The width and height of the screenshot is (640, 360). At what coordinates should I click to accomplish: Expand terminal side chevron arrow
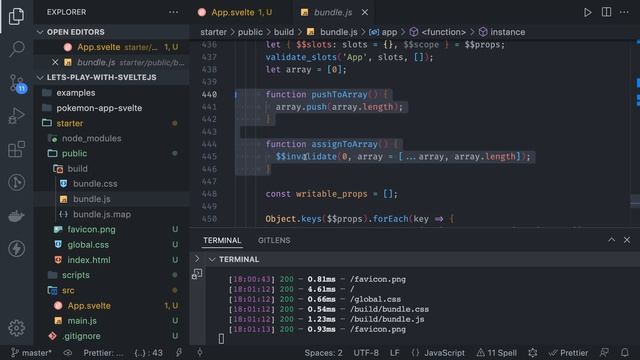(x=197, y=259)
